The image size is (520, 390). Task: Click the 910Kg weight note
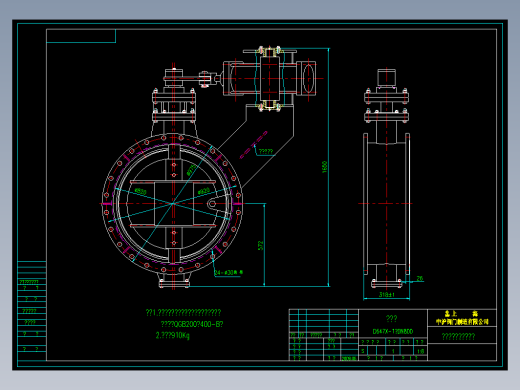tap(173, 335)
